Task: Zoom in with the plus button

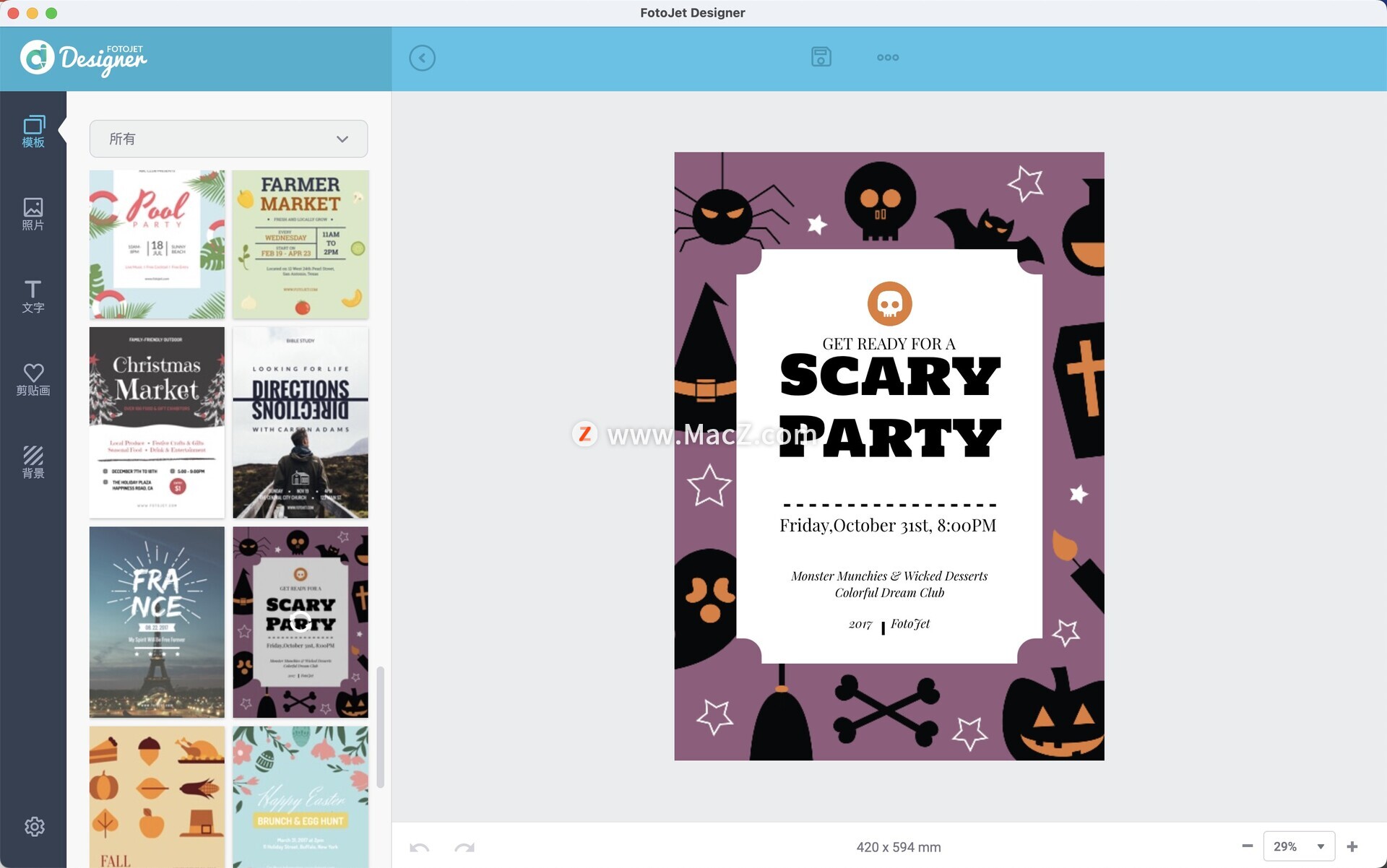Action: [x=1352, y=846]
